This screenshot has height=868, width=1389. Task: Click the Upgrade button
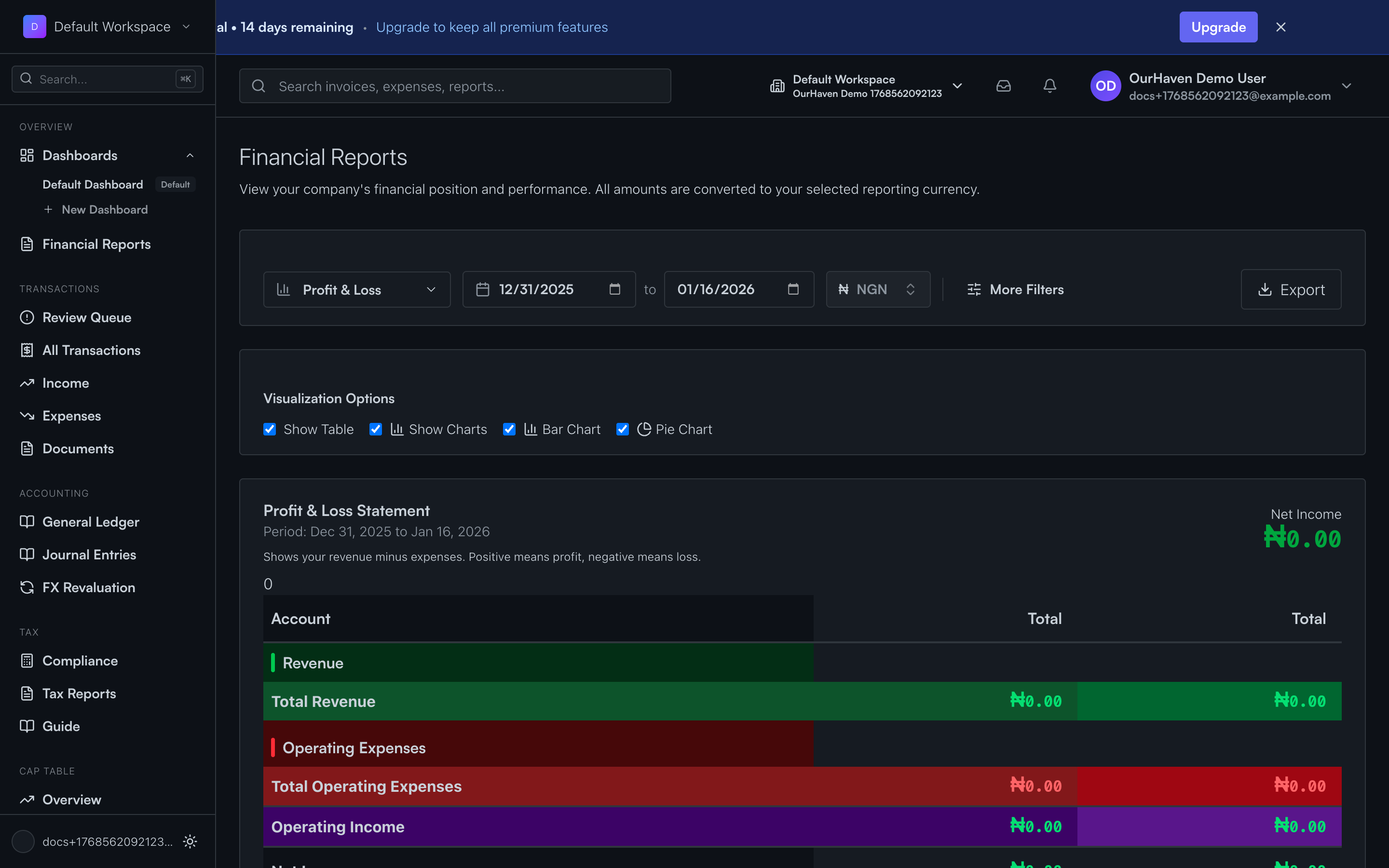click(1218, 27)
